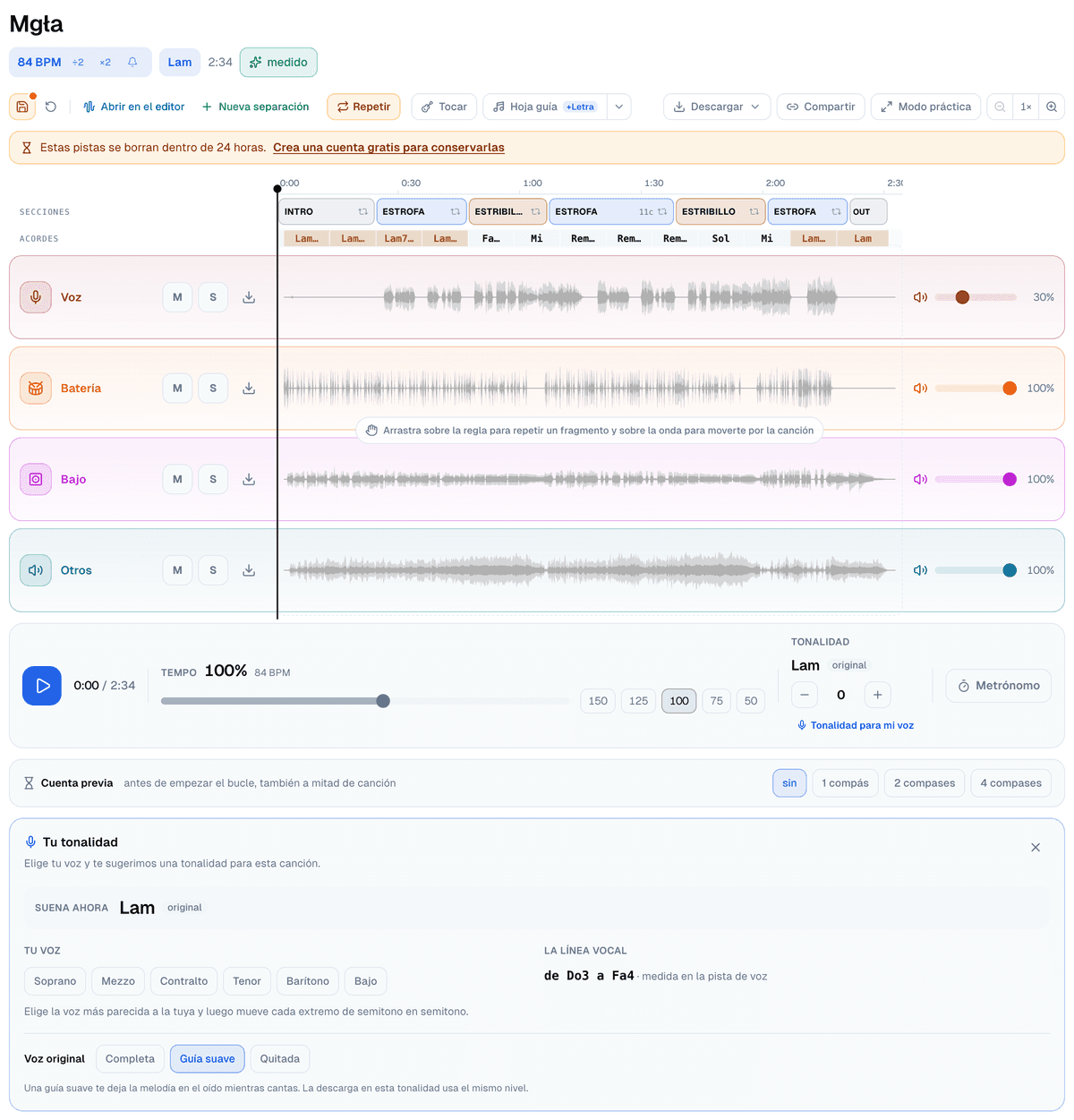The image size is (1074, 1120).
Task: Mute the Voz track
Action: 177,297
